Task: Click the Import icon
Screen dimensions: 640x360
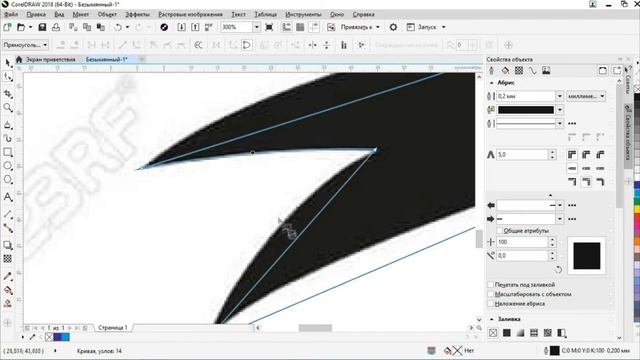Action: click(181, 27)
